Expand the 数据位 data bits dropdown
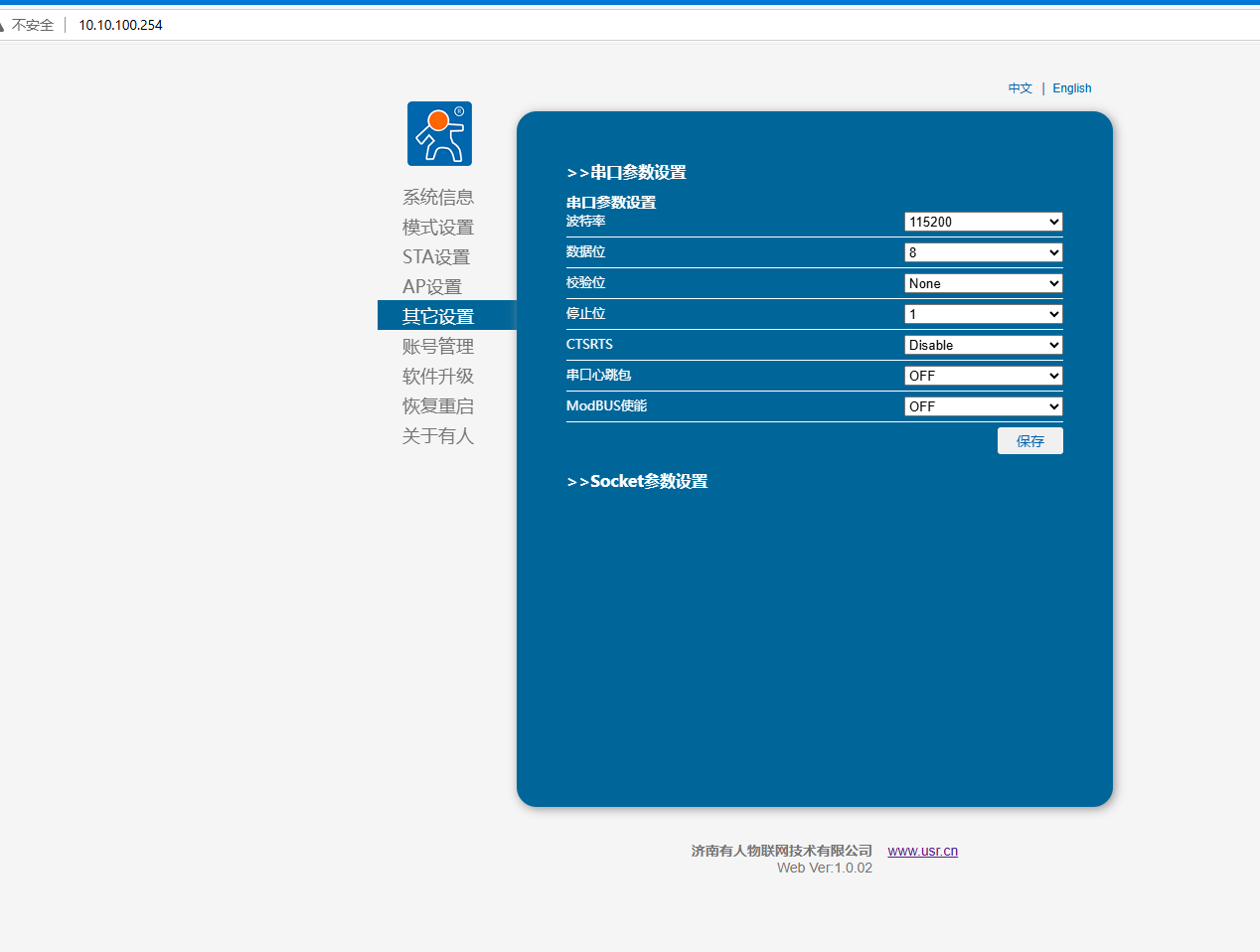Image resolution: width=1260 pixels, height=952 pixels. pos(983,252)
